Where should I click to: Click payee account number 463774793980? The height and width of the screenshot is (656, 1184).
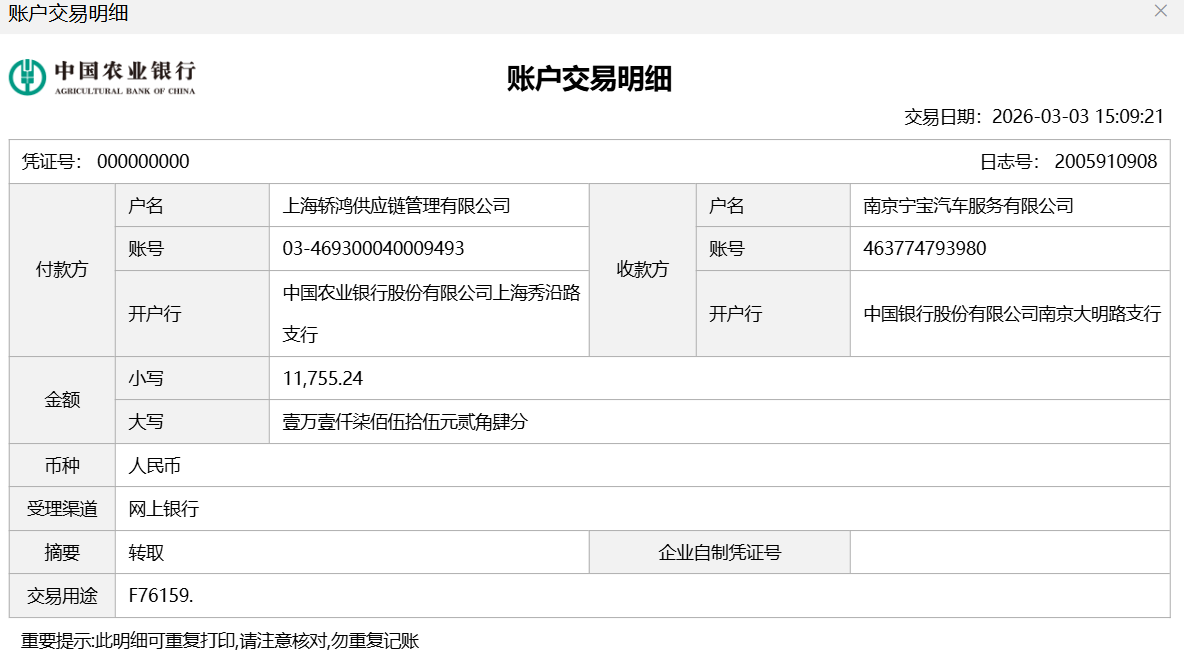(x=924, y=249)
